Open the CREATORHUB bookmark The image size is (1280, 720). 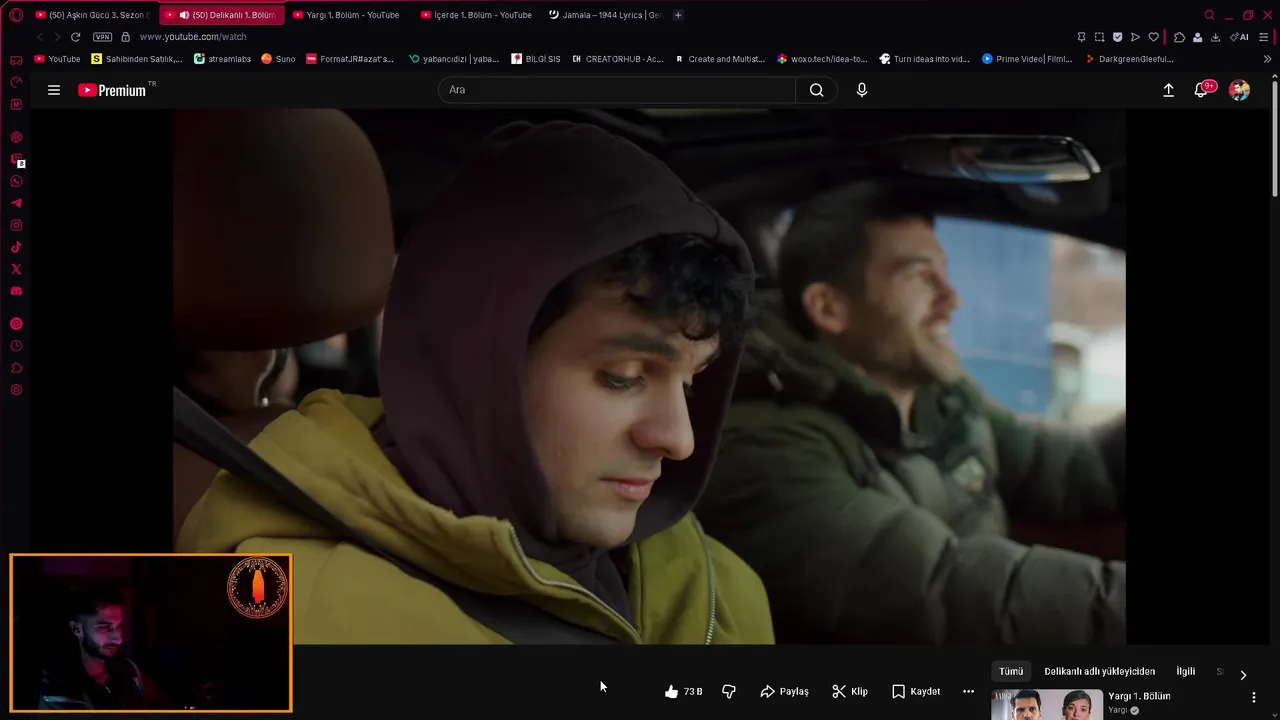point(618,59)
